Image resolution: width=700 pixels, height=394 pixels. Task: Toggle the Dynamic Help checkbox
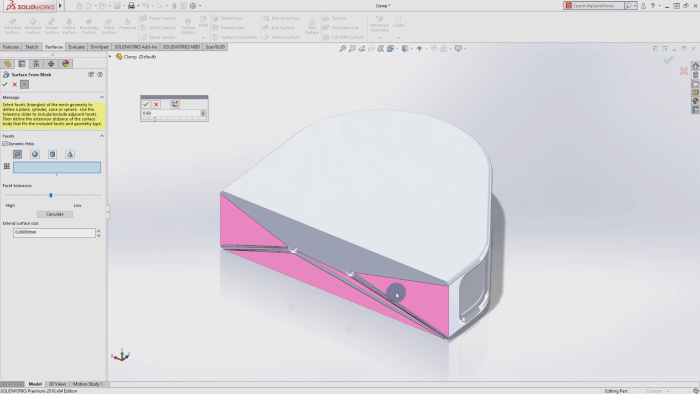[x=5, y=144]
